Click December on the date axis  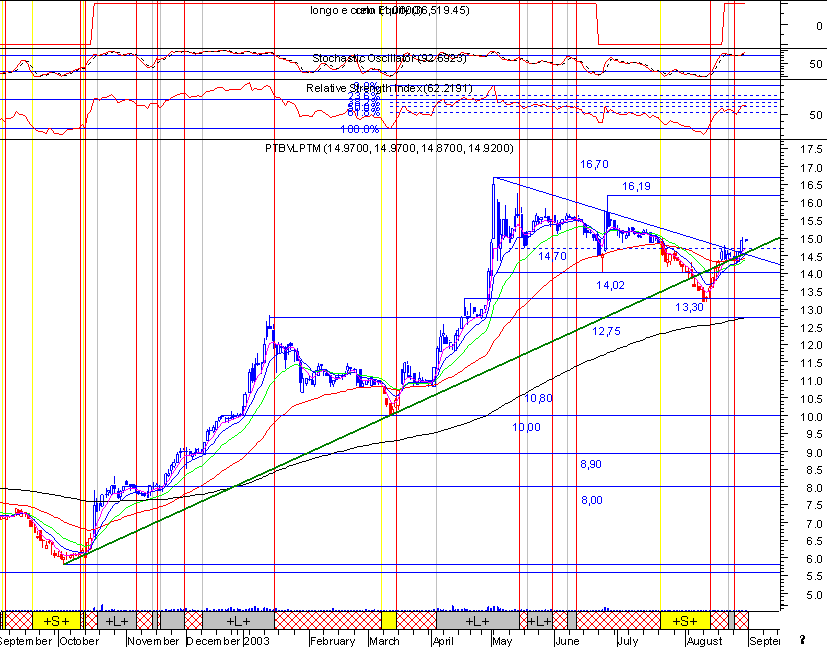click(x=214, y=641)
